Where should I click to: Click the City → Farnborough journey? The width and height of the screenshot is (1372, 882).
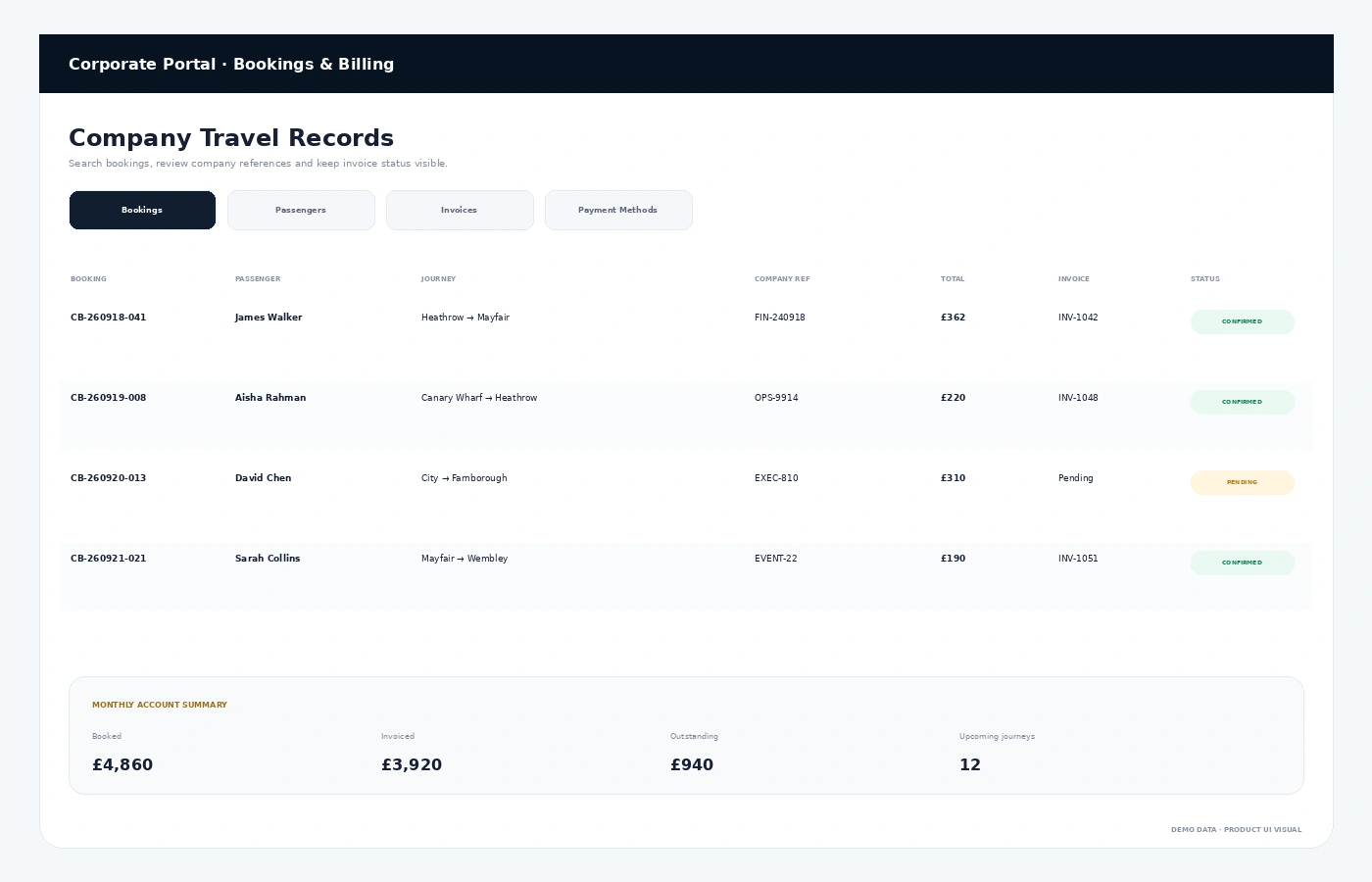pyautogui.click(x=465, y=478)
